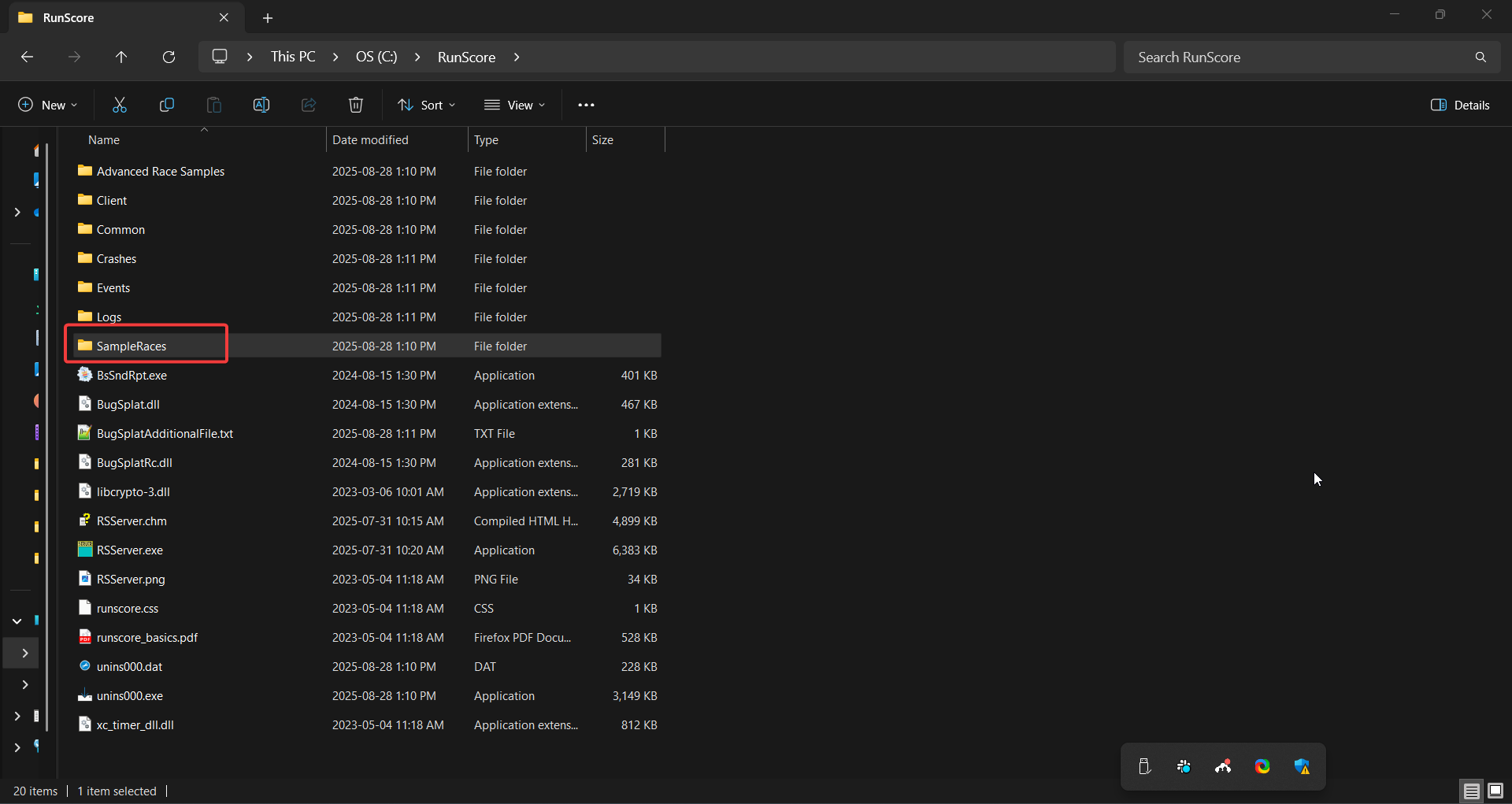
Task: Select the unins000.dat file icon
Action: click(x=85, y=666)
